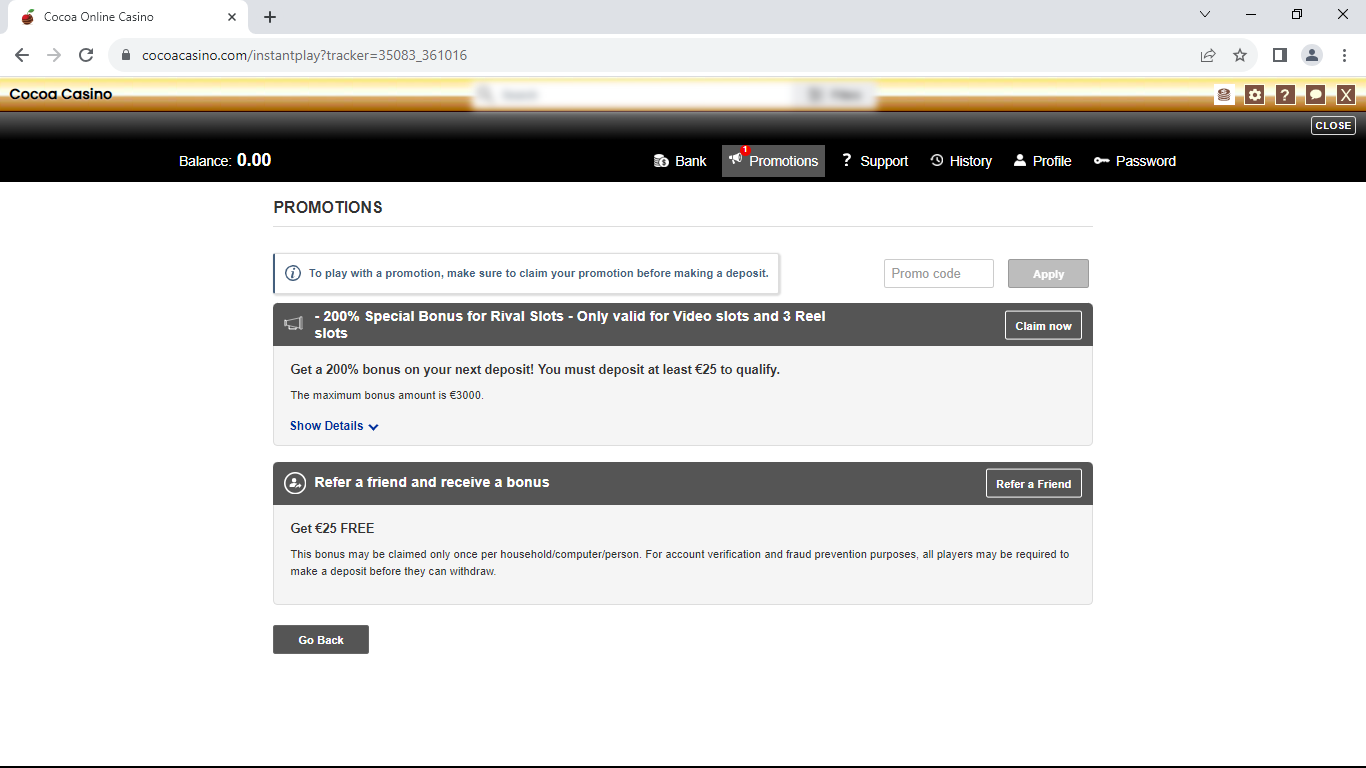Click the refer-a-friend person icon
The width and height of the screenshot is (1366, 768).
click(294, 482)
